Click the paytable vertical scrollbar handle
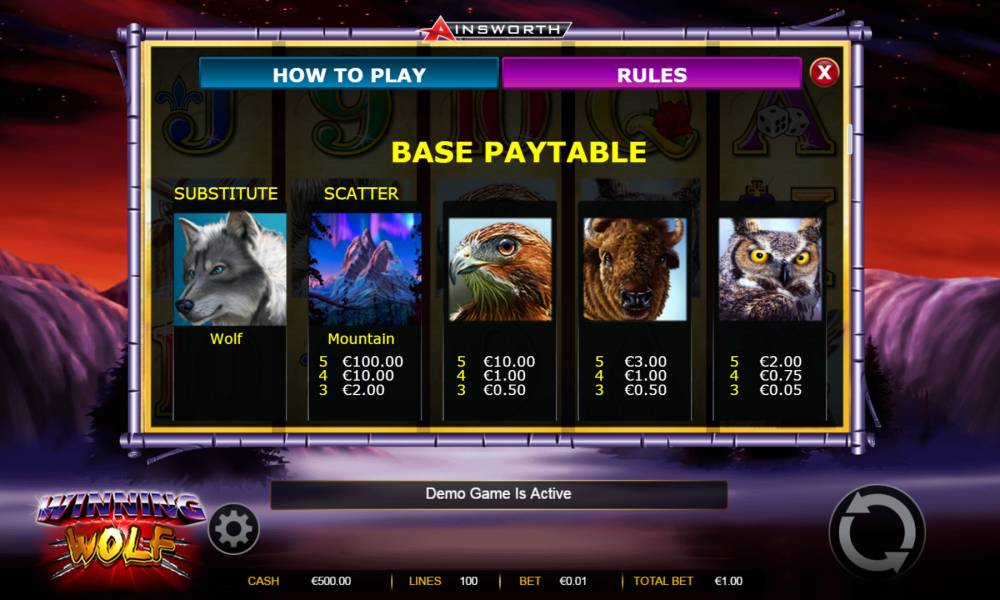 coord(849,139)
